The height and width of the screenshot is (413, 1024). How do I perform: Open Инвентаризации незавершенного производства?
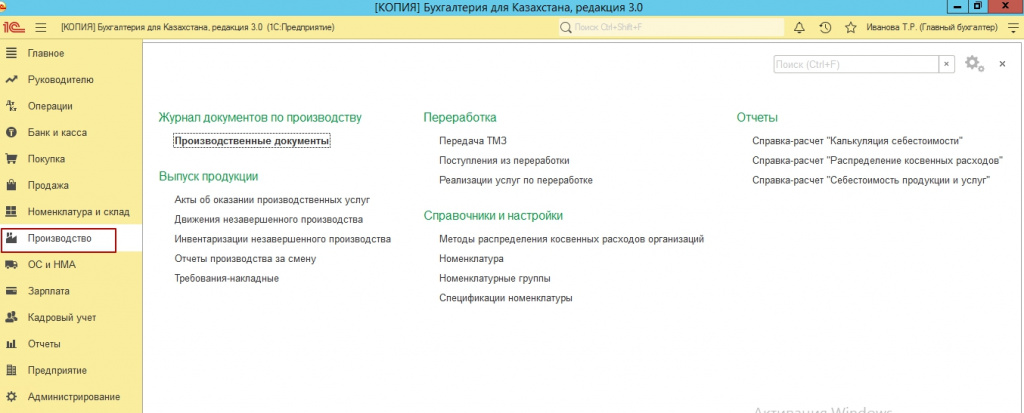pos(283,239)
